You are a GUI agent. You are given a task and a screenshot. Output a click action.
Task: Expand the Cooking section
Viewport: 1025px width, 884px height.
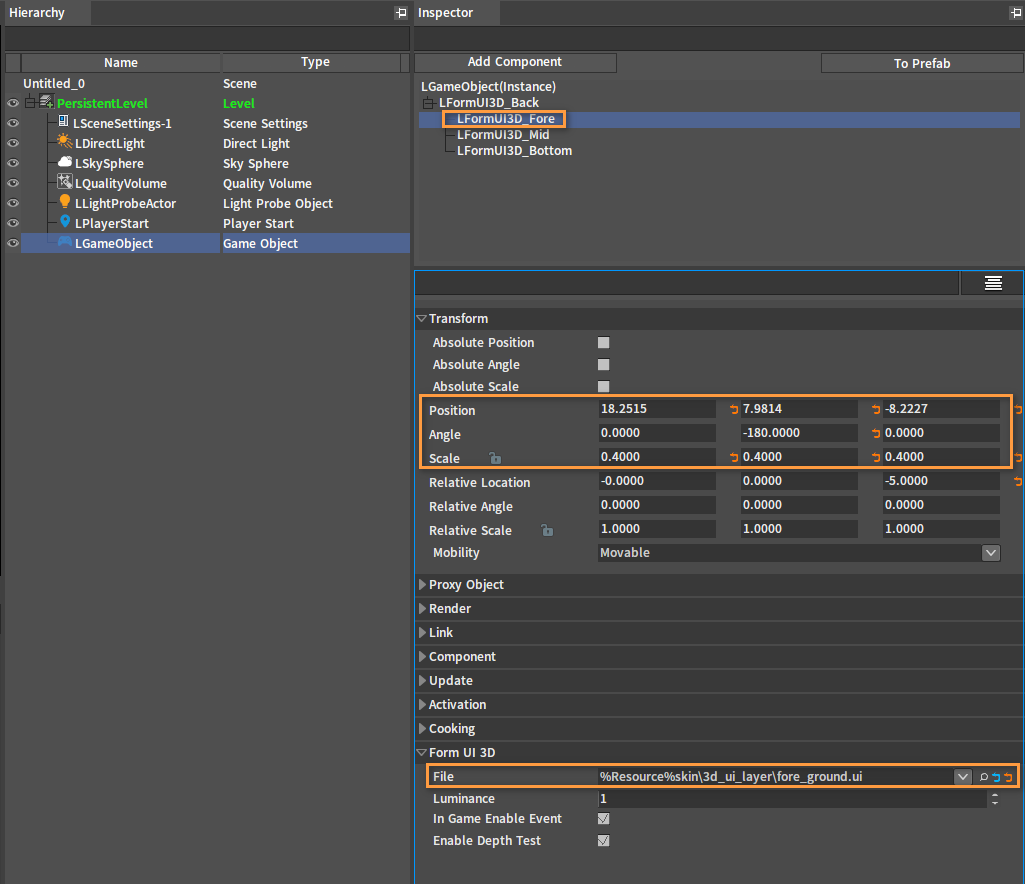[422, 728]
